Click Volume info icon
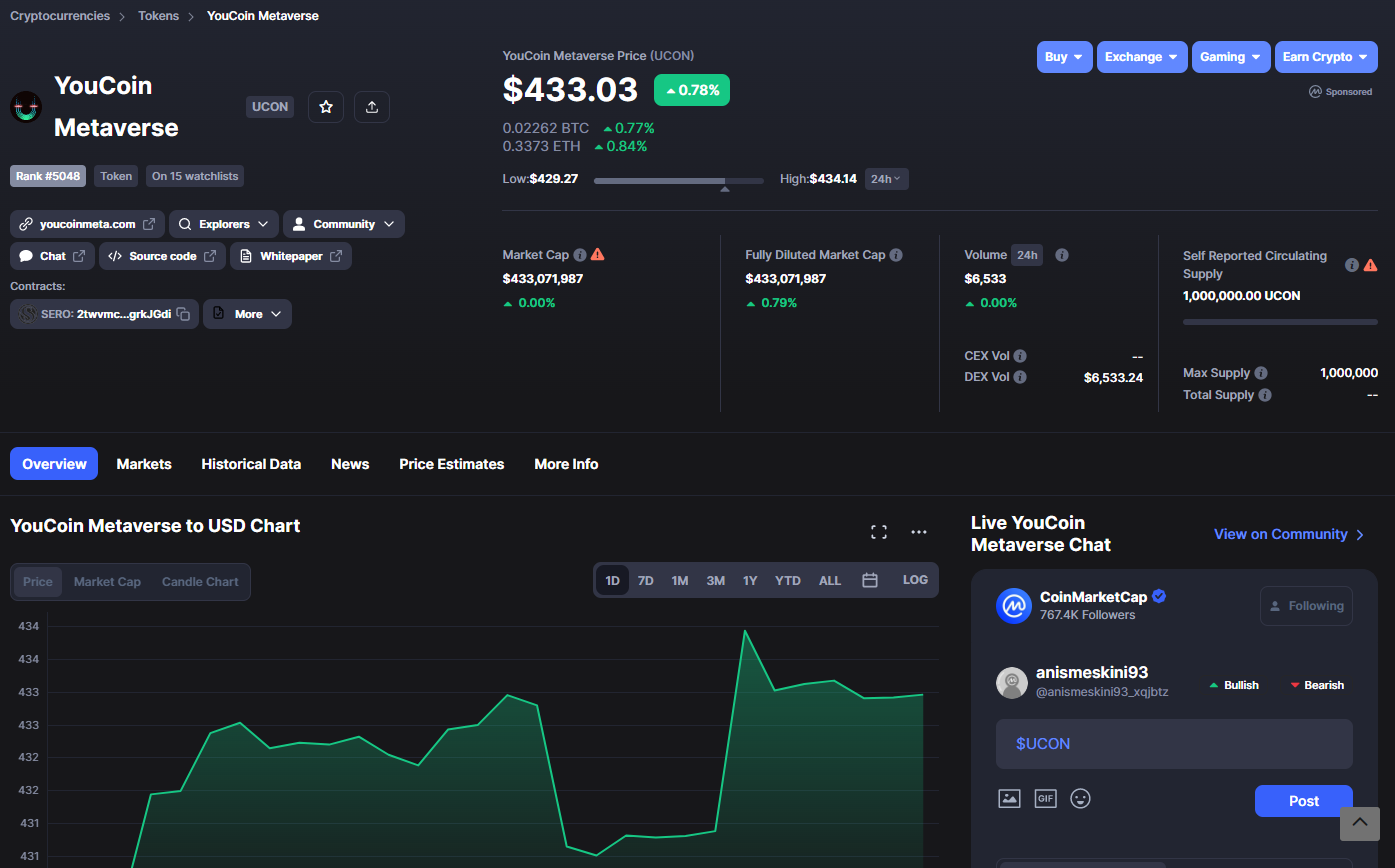This screenshot has height=868, width=1395. pos(1062,255)
